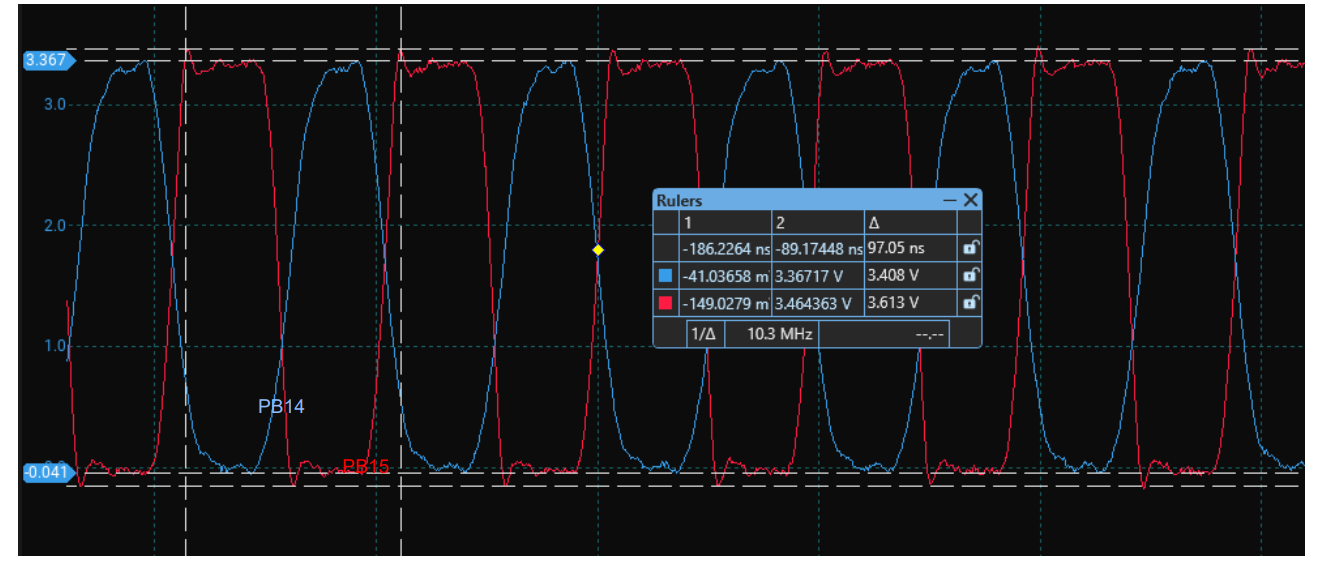Minimize the Rulers panel

pos(949,200)
